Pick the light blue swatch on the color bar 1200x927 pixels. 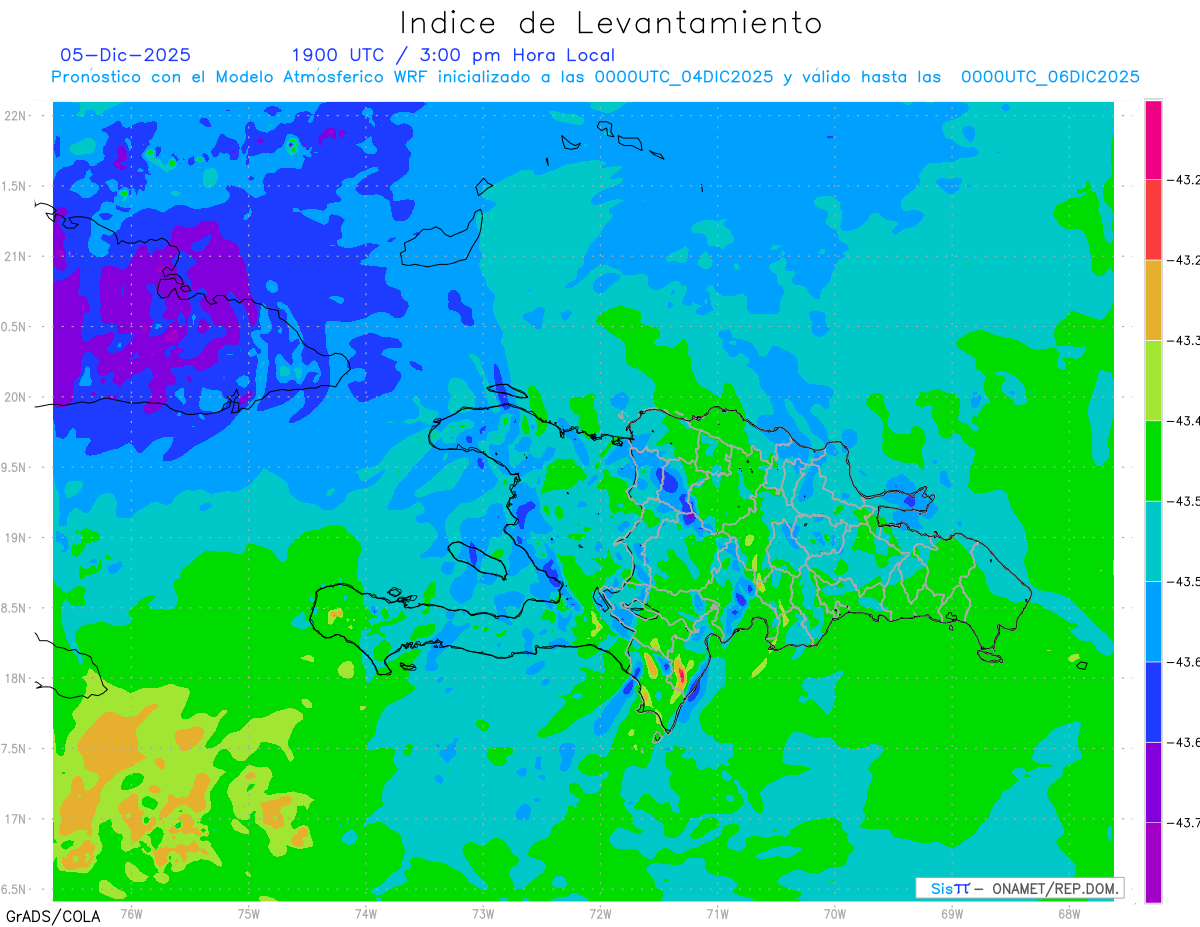pyautogui.click(x=1153, y=622)
